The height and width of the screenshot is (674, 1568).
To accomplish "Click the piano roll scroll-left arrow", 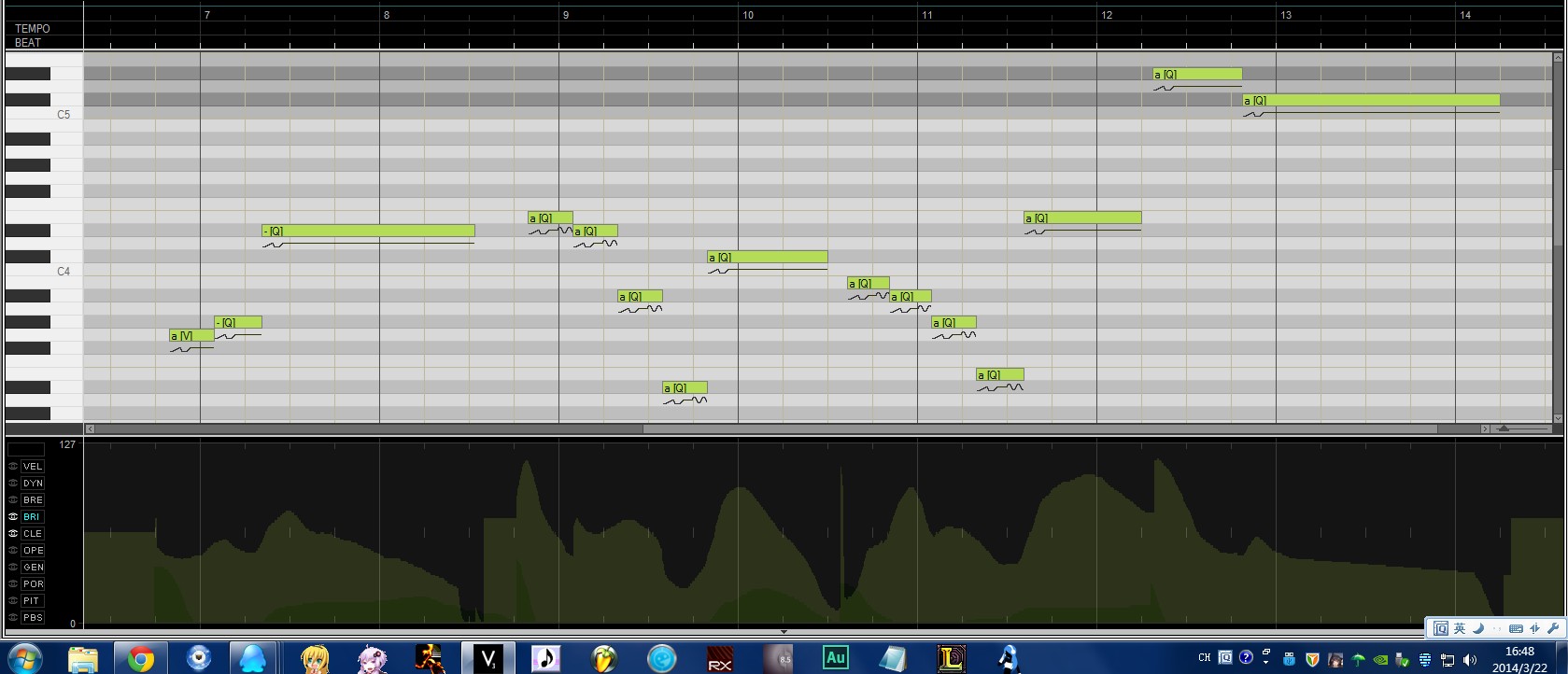I will point(90,429).
